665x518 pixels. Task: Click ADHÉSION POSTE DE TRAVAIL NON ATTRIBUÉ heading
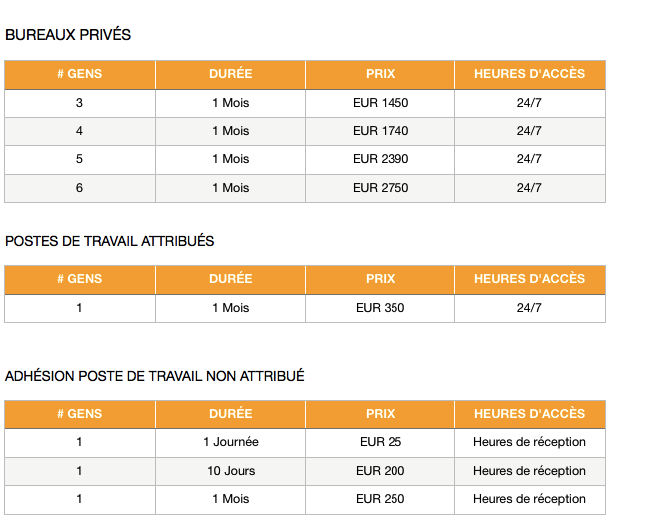pyautogui.click(x=155, y=376)
